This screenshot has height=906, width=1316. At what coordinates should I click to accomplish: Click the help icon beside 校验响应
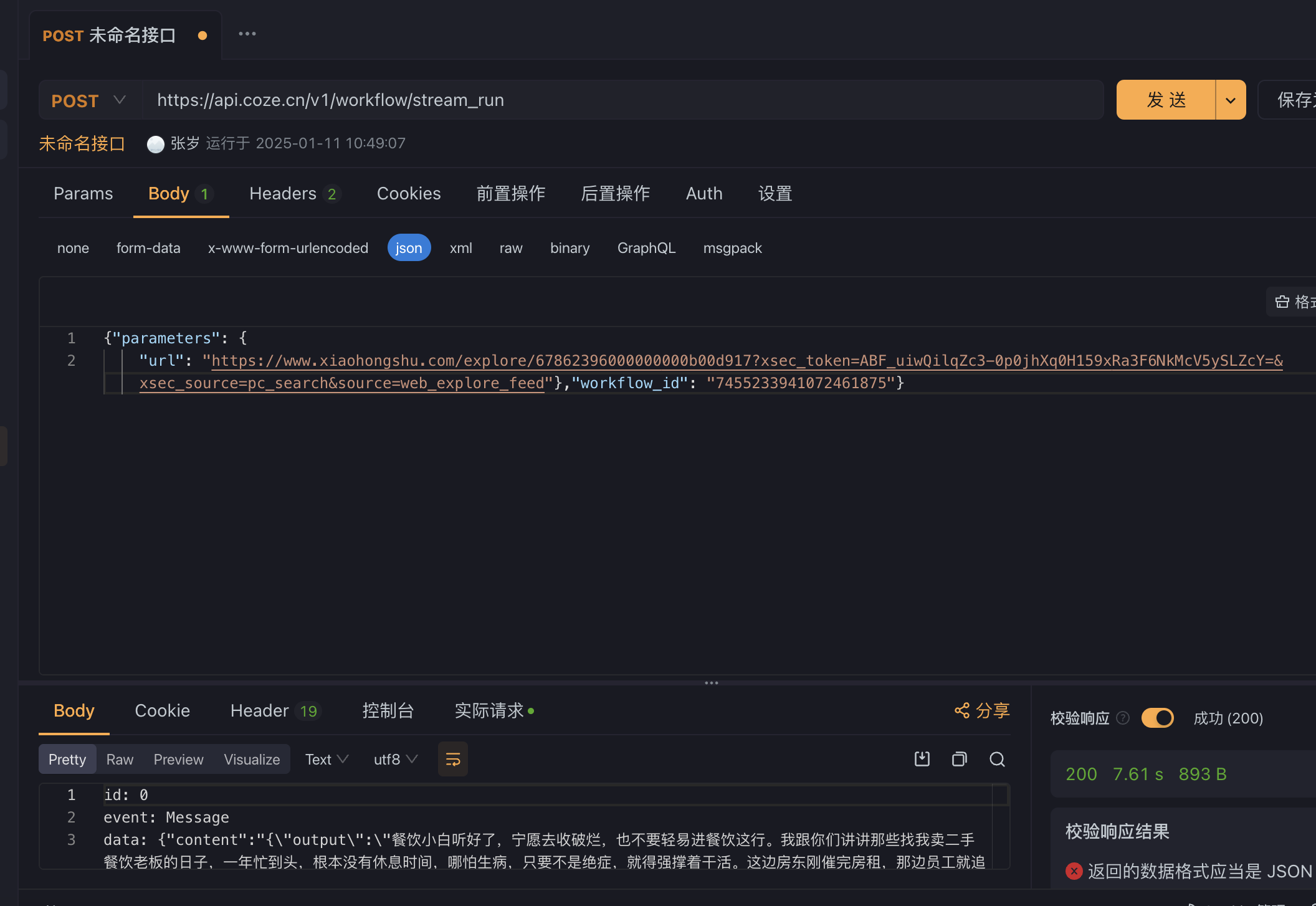[x=1123, y=718]
